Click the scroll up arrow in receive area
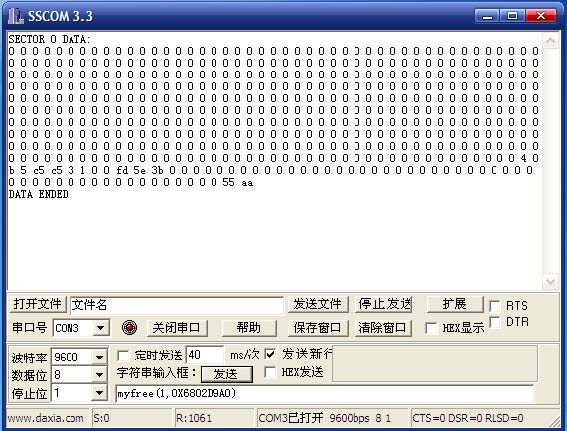The width and height of the screenshot is (567, 431). point(550,41)
